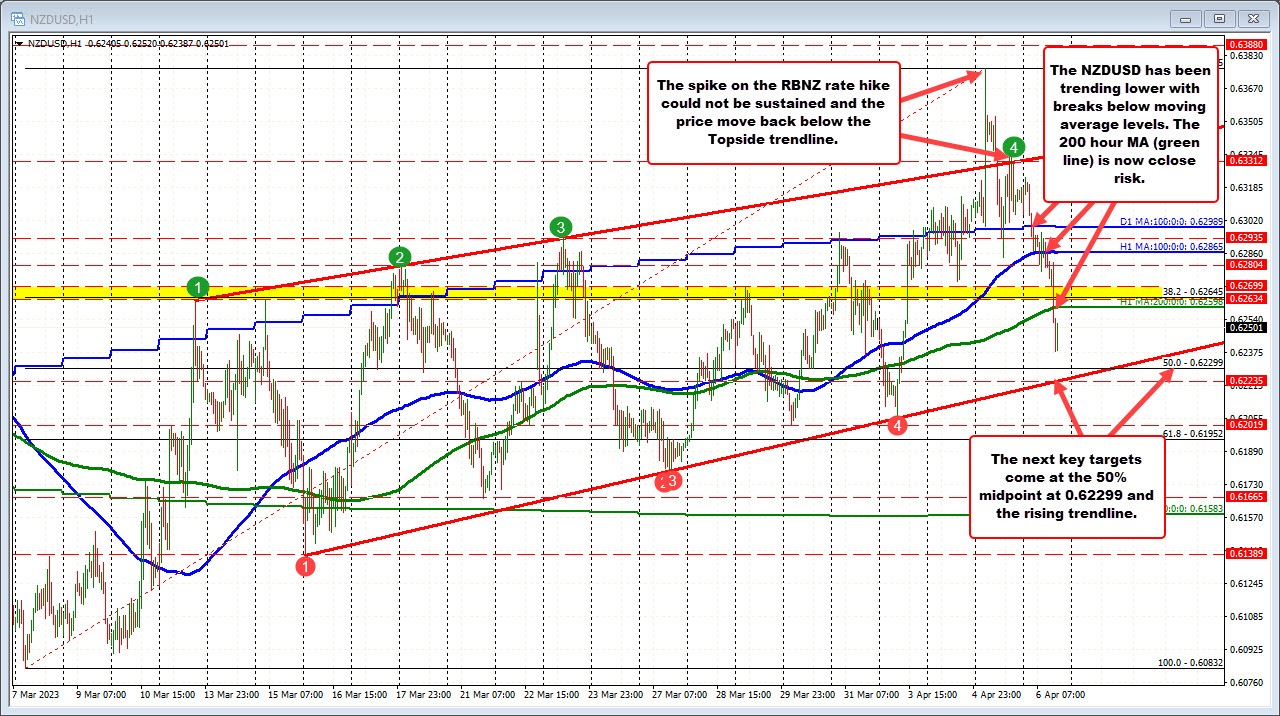Click the red price label 0.62634
This screenshot has width=1280, height=716.
pyautogui.click(x=1245, y=298)
